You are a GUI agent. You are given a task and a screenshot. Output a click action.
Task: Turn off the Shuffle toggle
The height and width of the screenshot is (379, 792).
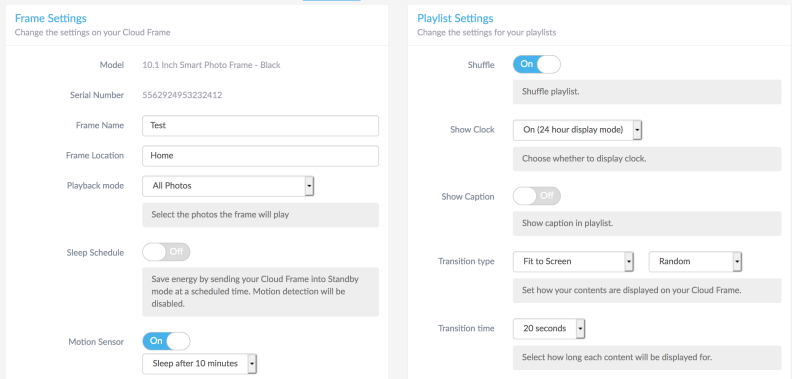pos(536,64)
